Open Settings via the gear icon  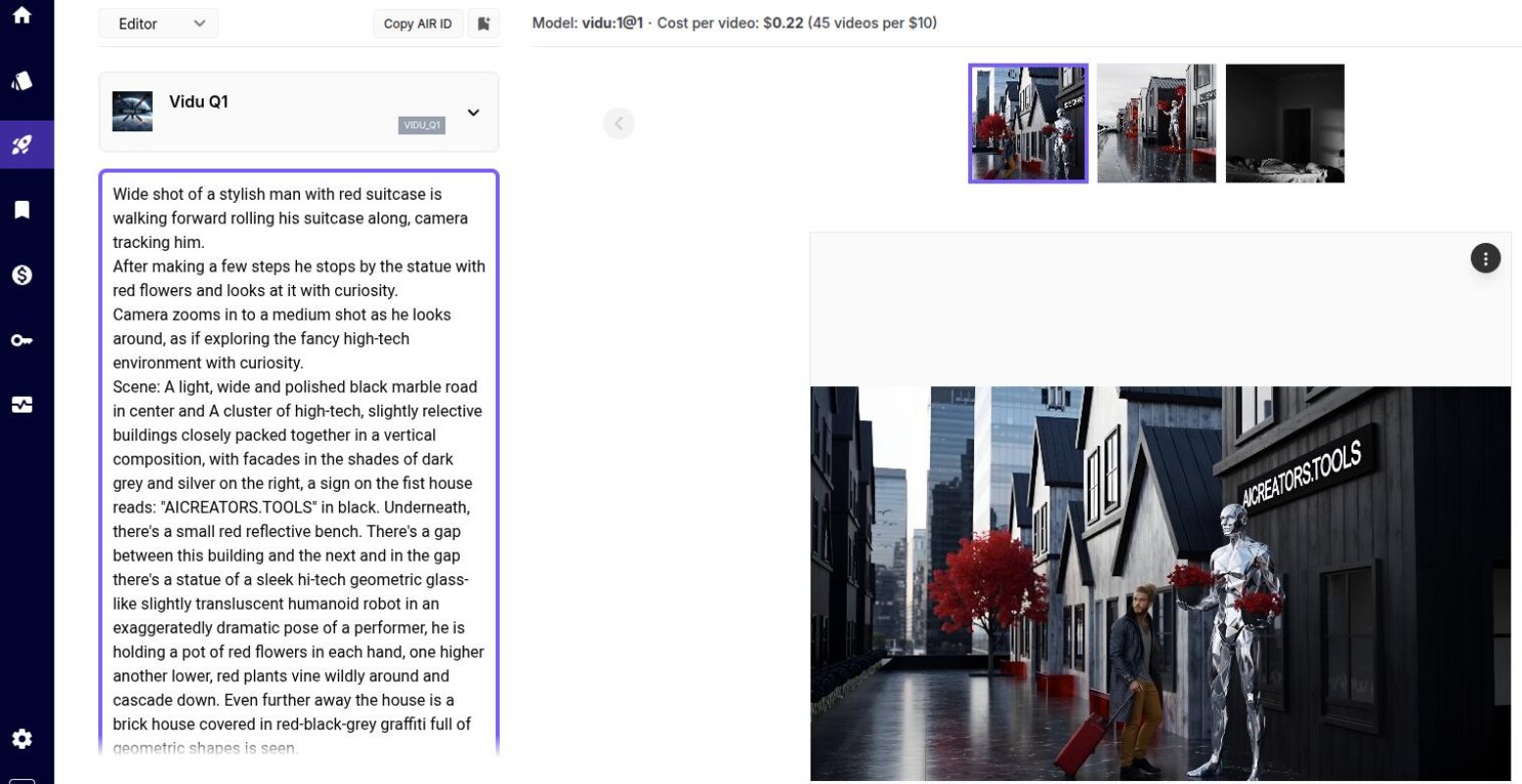coord(22,738)
